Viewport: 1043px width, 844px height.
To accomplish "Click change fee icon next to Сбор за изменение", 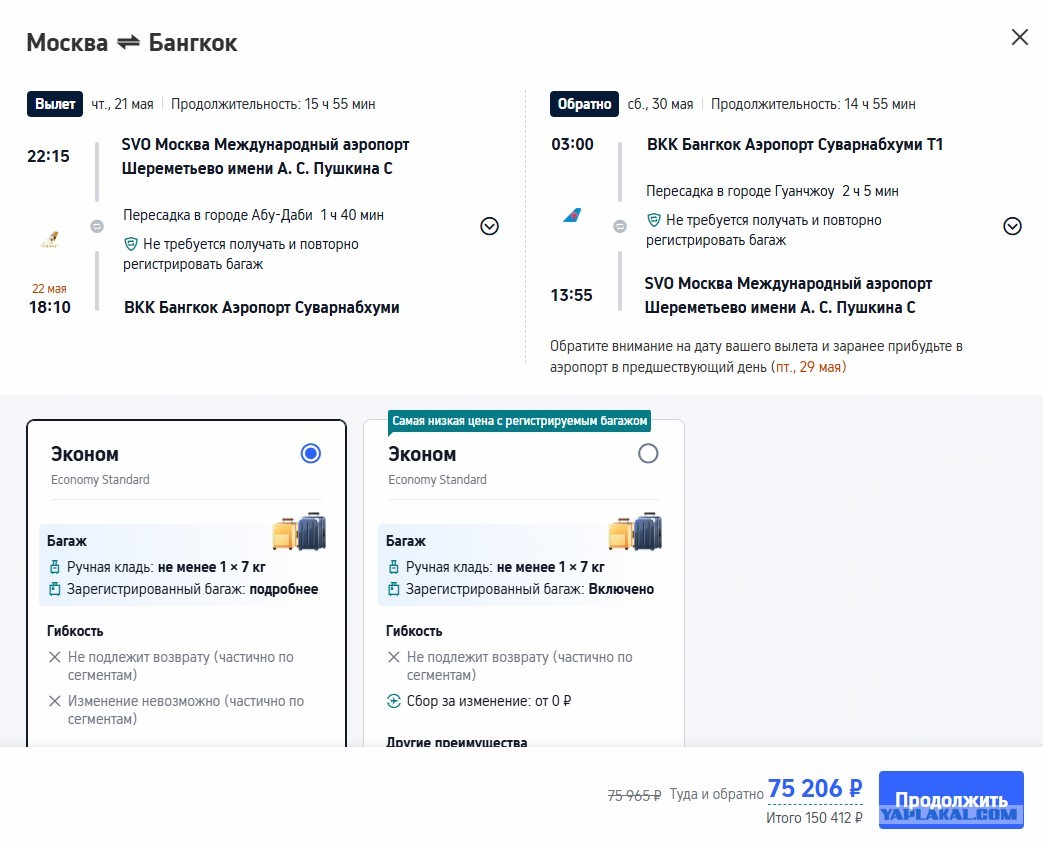I will 394,701.
